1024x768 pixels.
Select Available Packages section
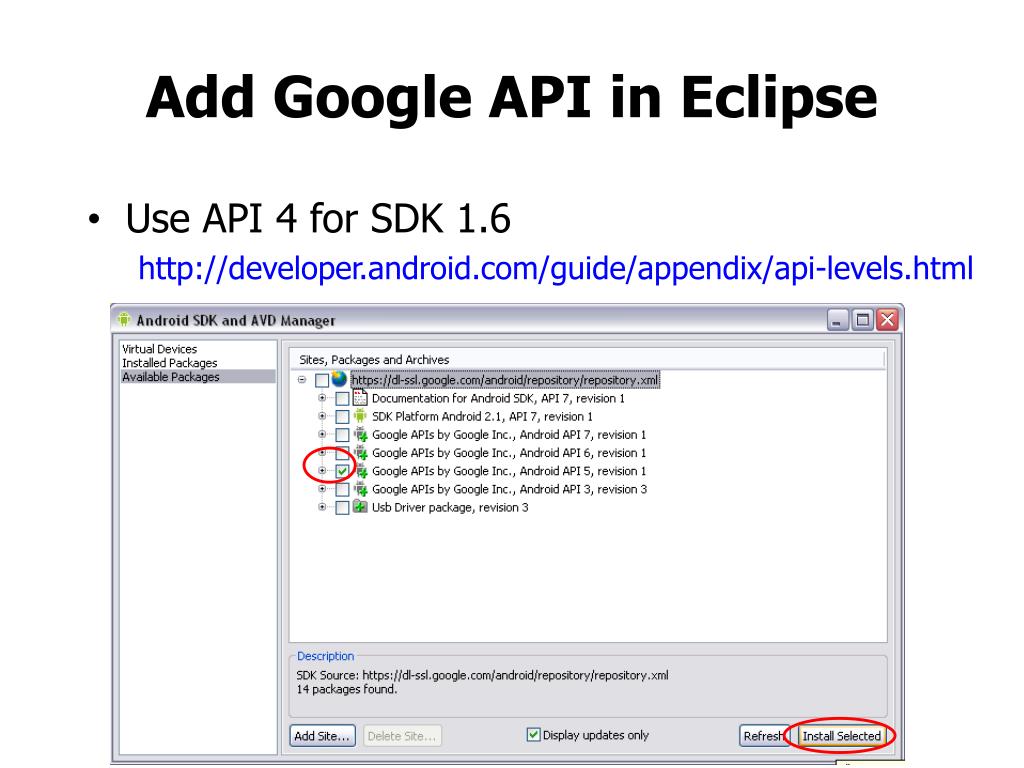(198, 377)
